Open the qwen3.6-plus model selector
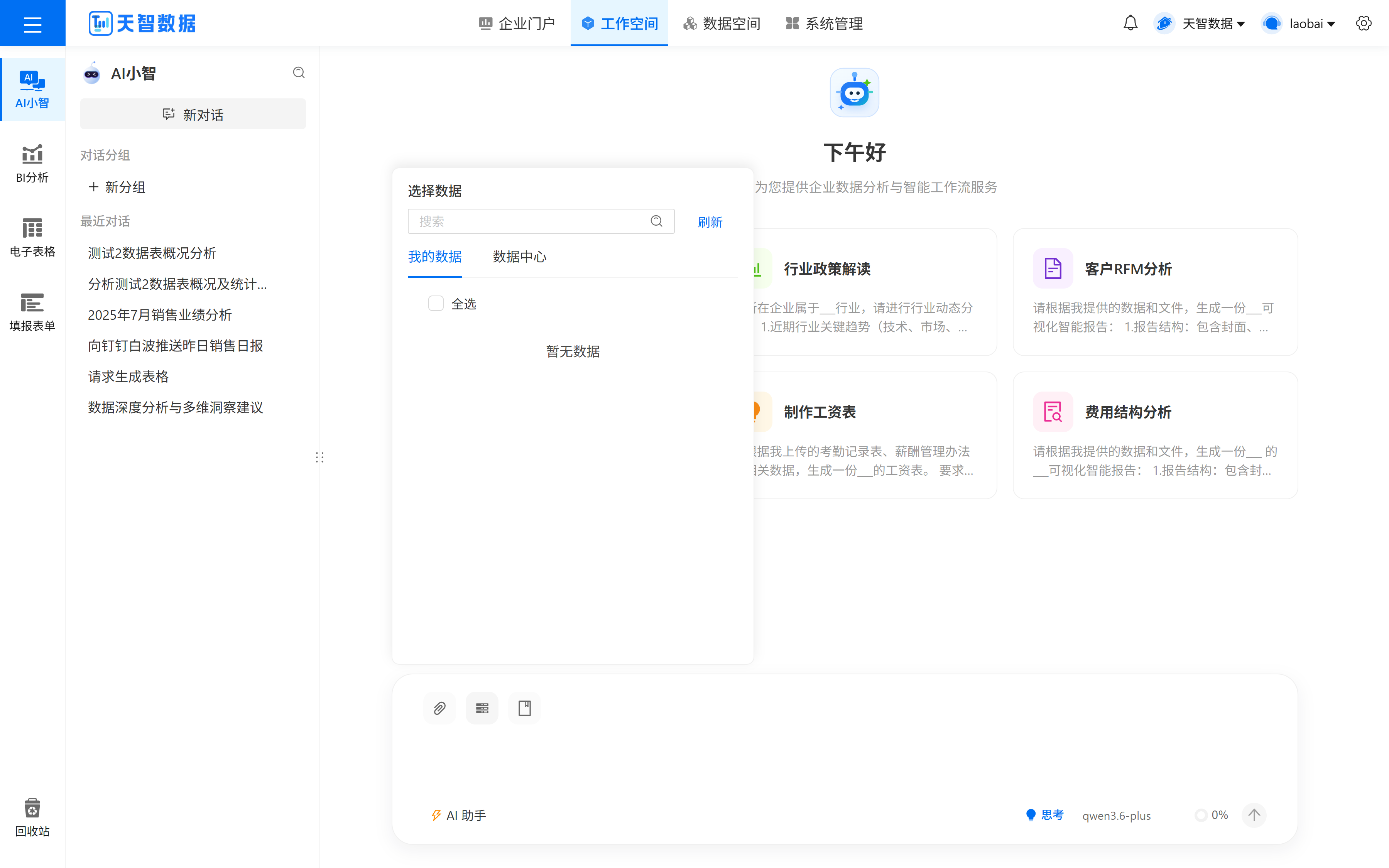1389x868 pixels. (1116, 816)
